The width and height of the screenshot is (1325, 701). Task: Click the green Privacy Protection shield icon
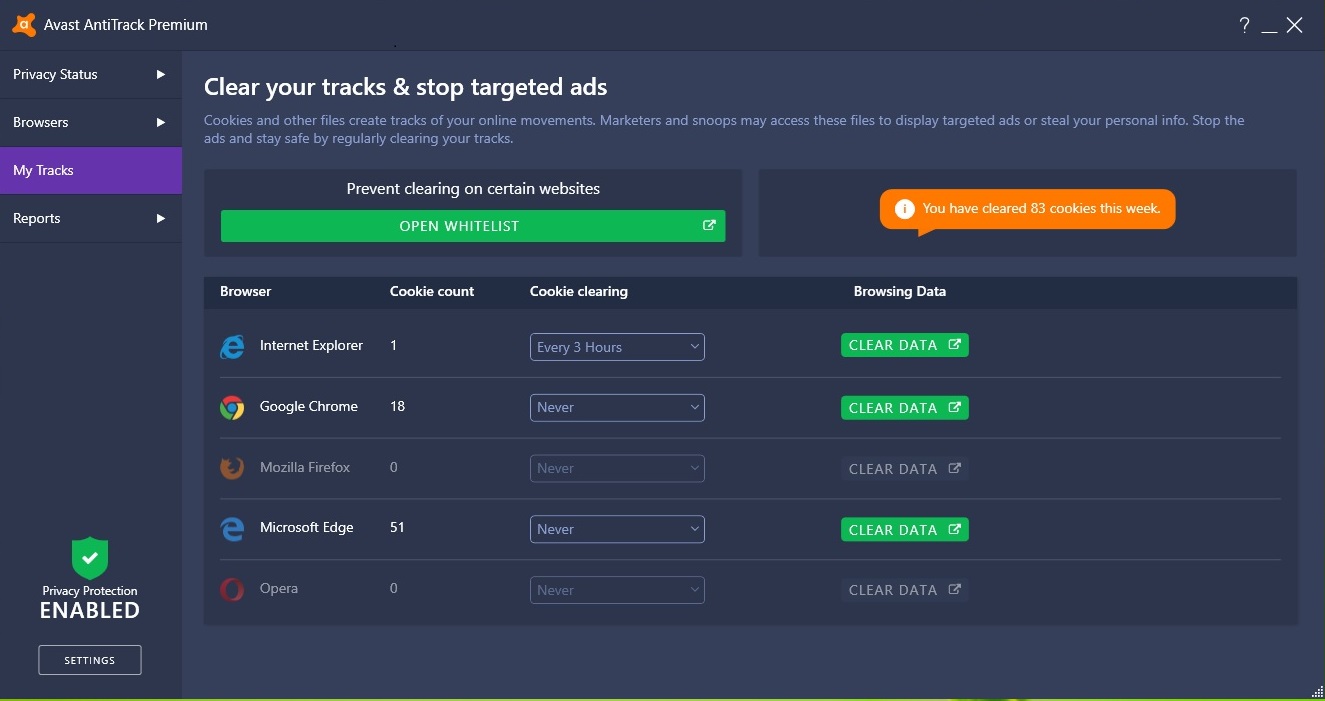click(x=90, y=558)
